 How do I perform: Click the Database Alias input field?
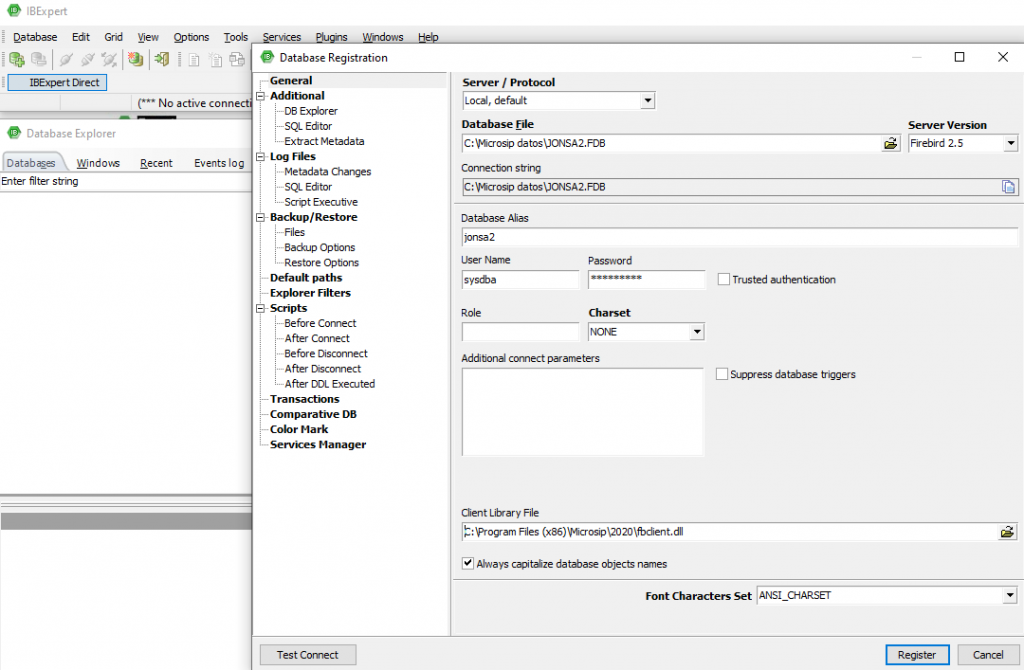(x=739, y=238)
